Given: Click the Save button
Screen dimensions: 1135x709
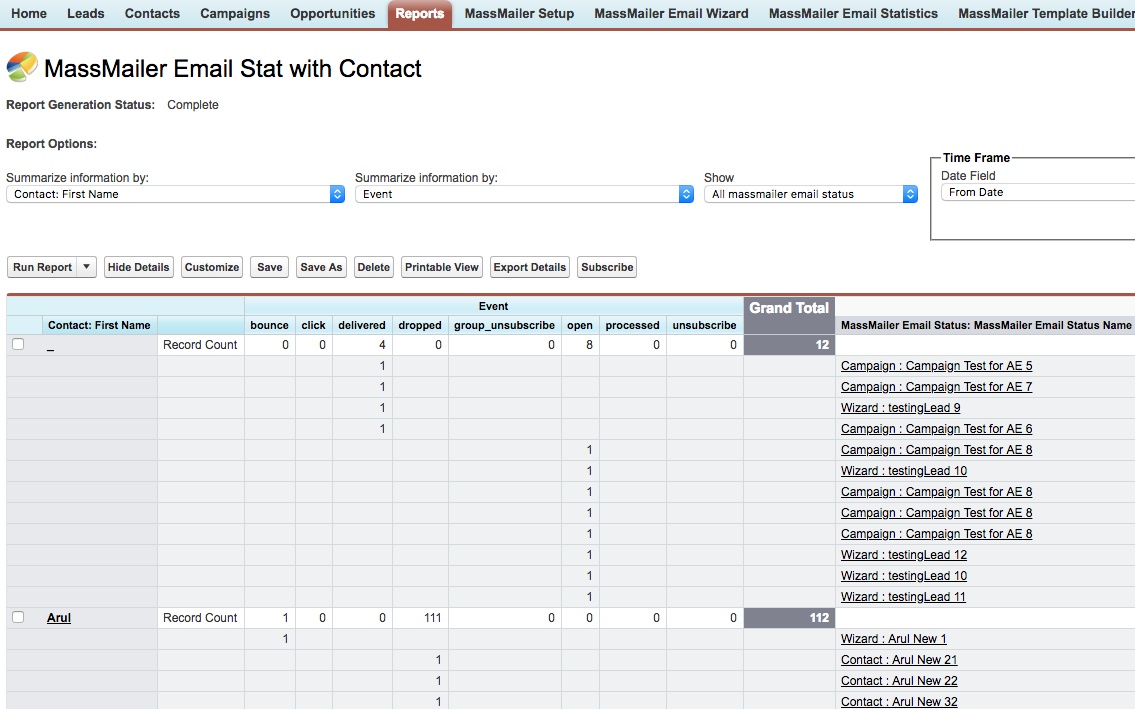Looking at the screenshot, I should click(x=269, y=267).
